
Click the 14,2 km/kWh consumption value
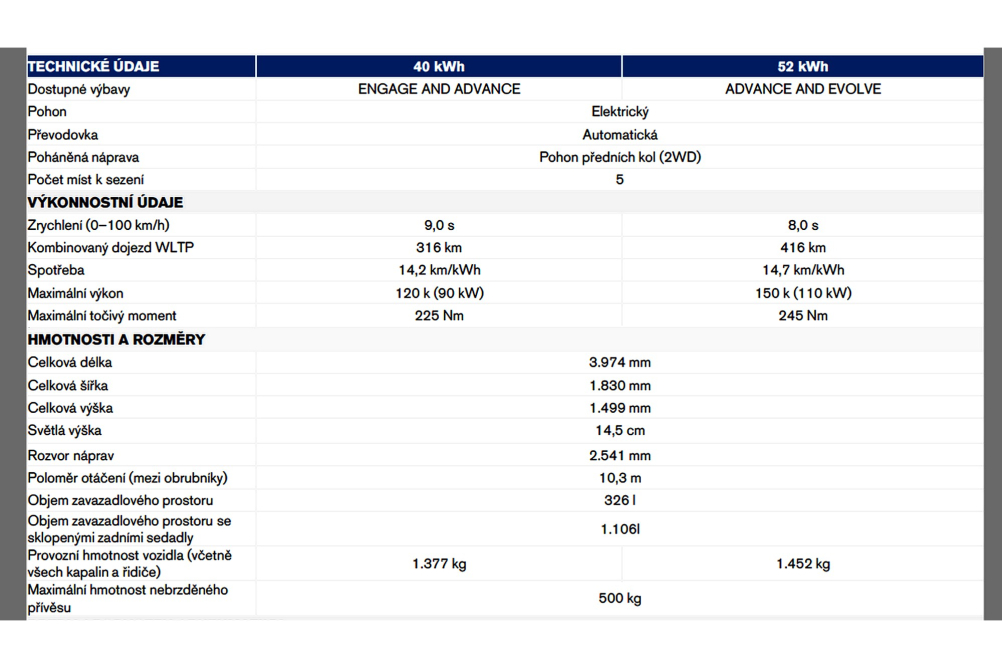click(439, 270)
